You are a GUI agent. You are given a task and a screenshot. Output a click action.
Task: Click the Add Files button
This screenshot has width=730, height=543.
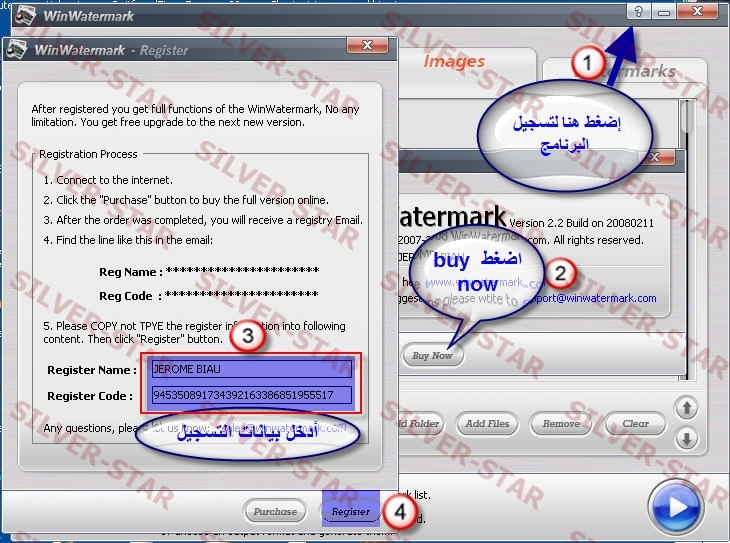(x=487, y=424)
